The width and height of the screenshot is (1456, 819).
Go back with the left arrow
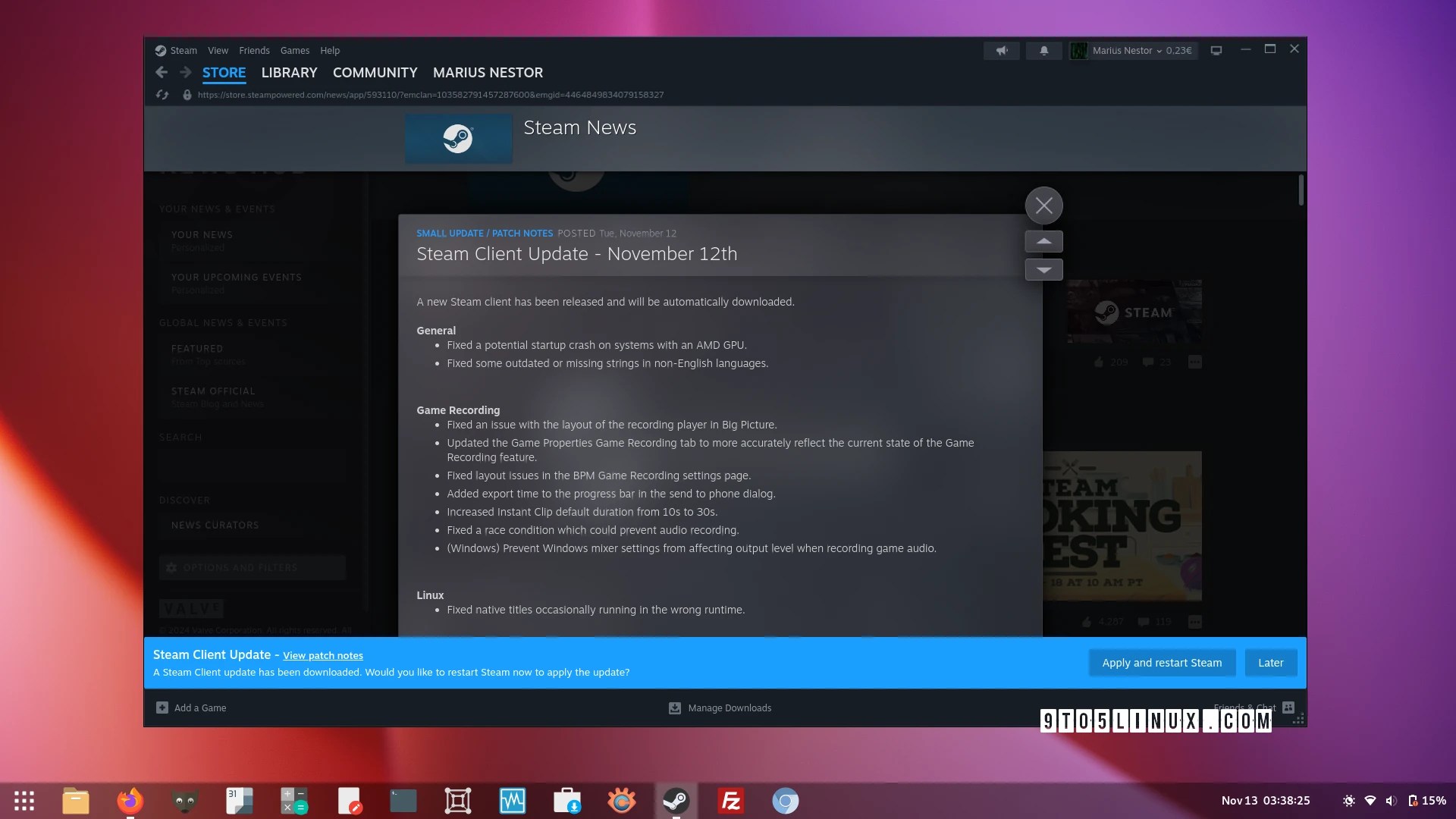tap(162, 72)
